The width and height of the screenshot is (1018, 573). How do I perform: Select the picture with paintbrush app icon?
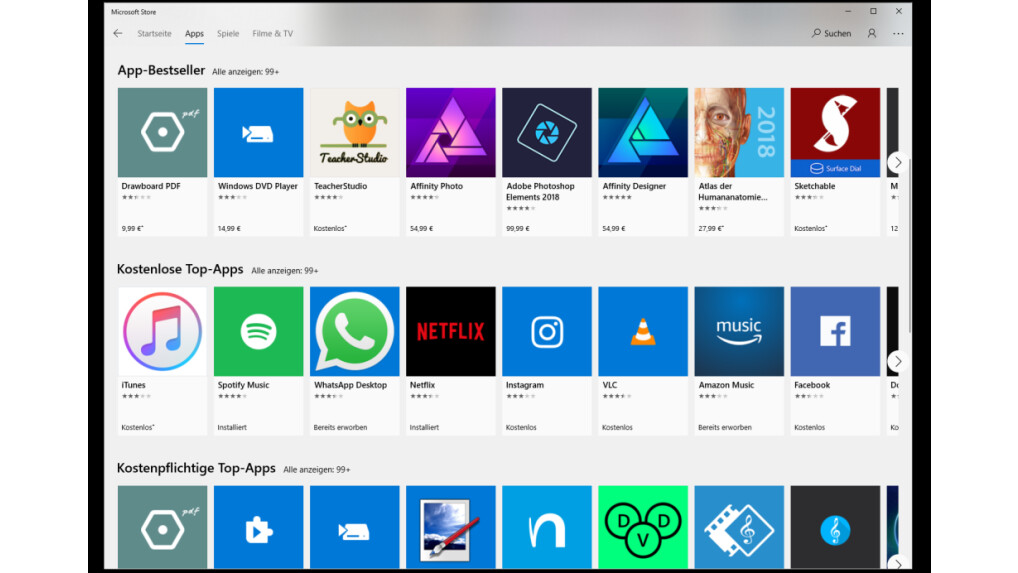coord(451,528)
